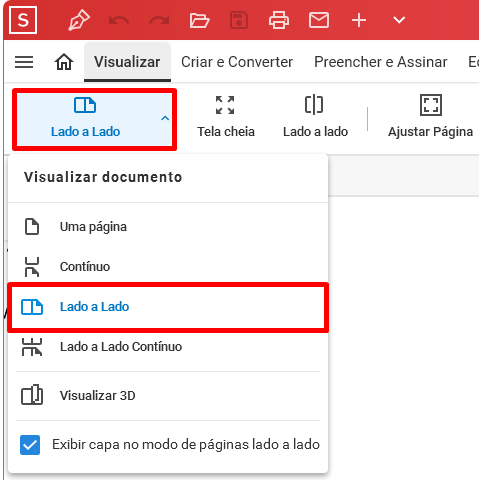Switch to the Criar e Converter tab
479x480 pixels.
[x=237, y=62]
